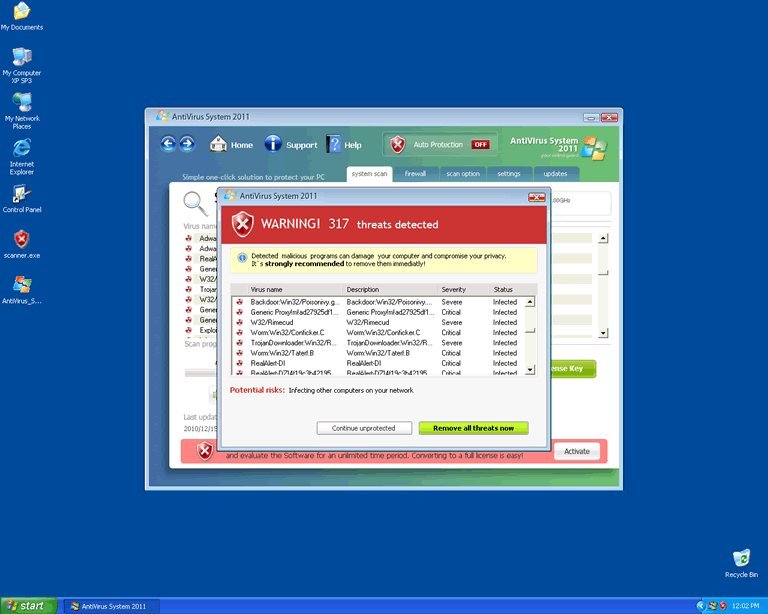This screenshot has height=614, width=768.
Task: Open the scan option tab
Action: [463, 173]
